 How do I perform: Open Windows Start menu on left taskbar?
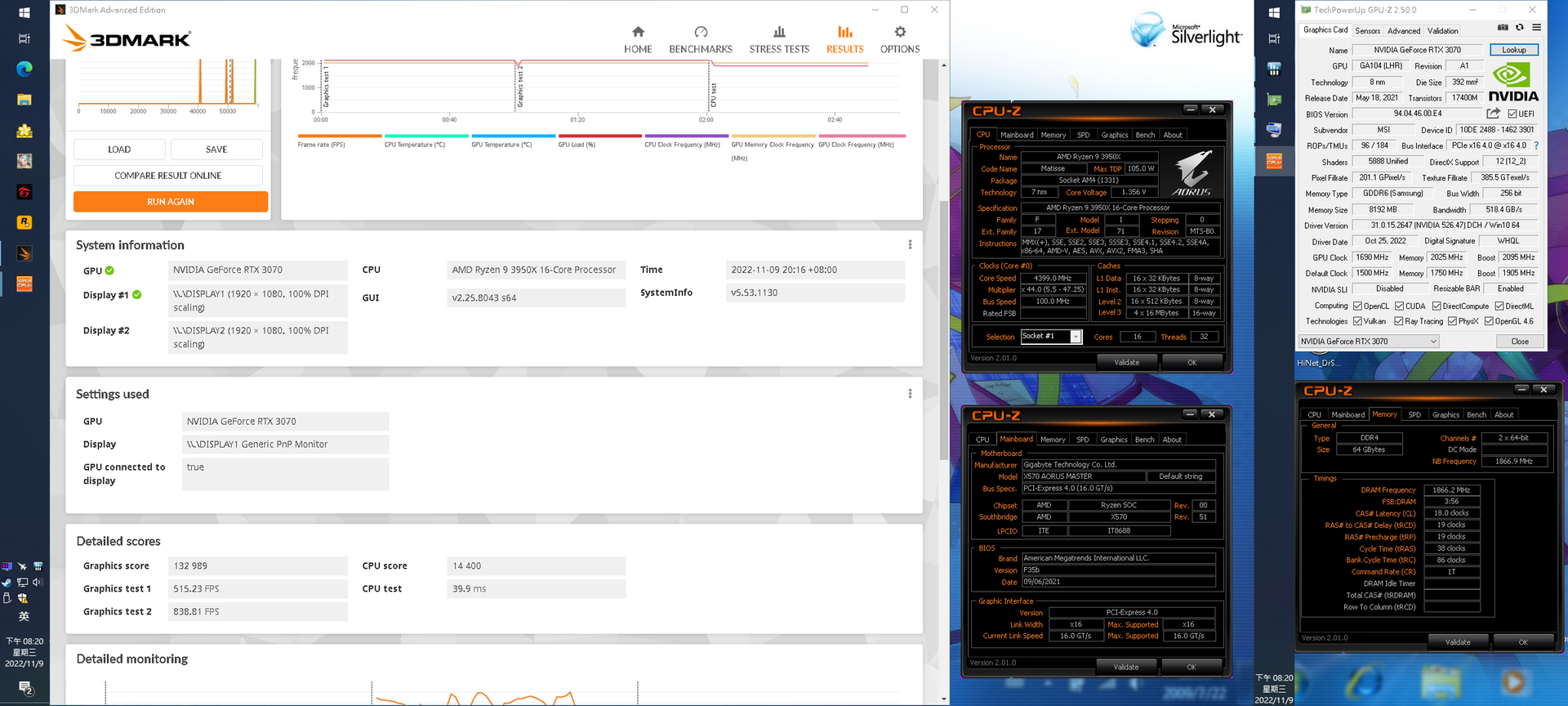[x=24, y=12]
